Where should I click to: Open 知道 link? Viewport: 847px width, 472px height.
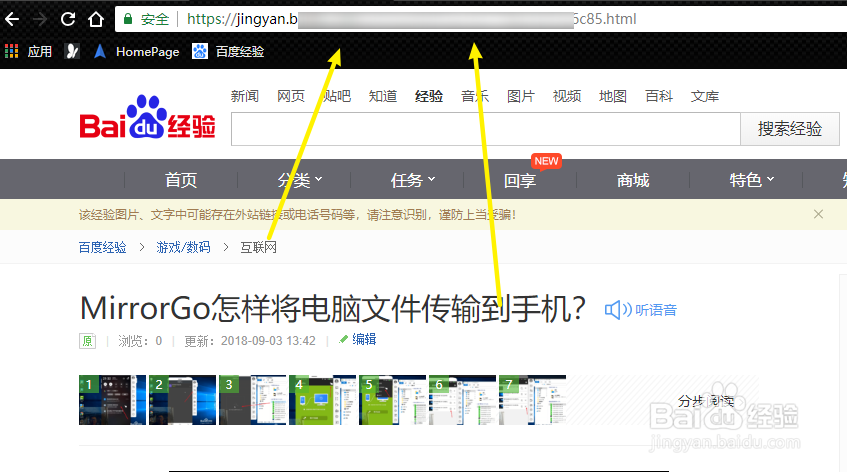click(x=383, y=96)
